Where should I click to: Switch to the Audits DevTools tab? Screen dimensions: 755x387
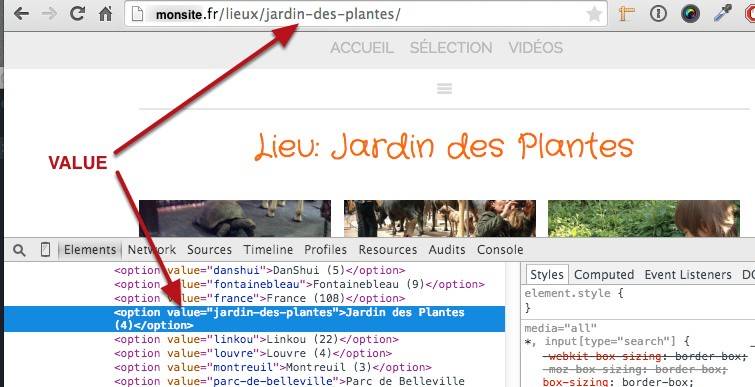point(447,250)
